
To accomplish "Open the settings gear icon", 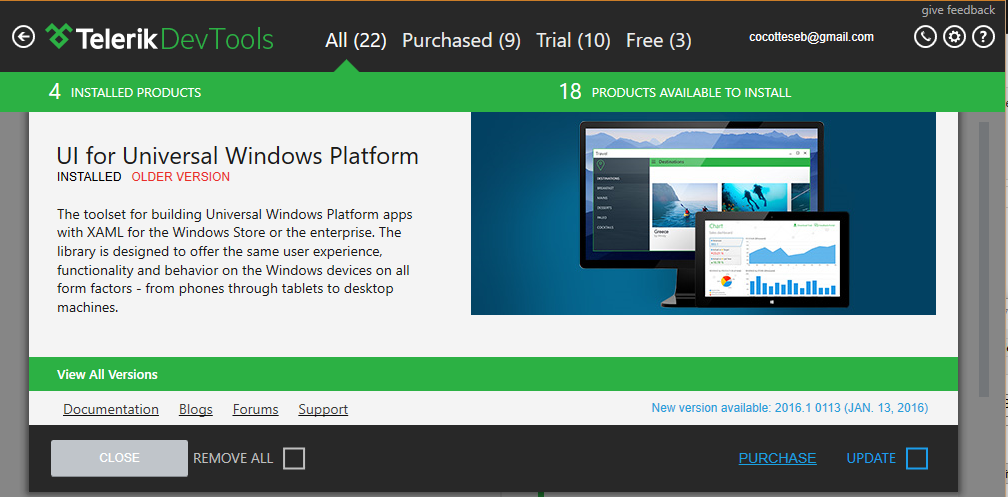I will 954,37.
